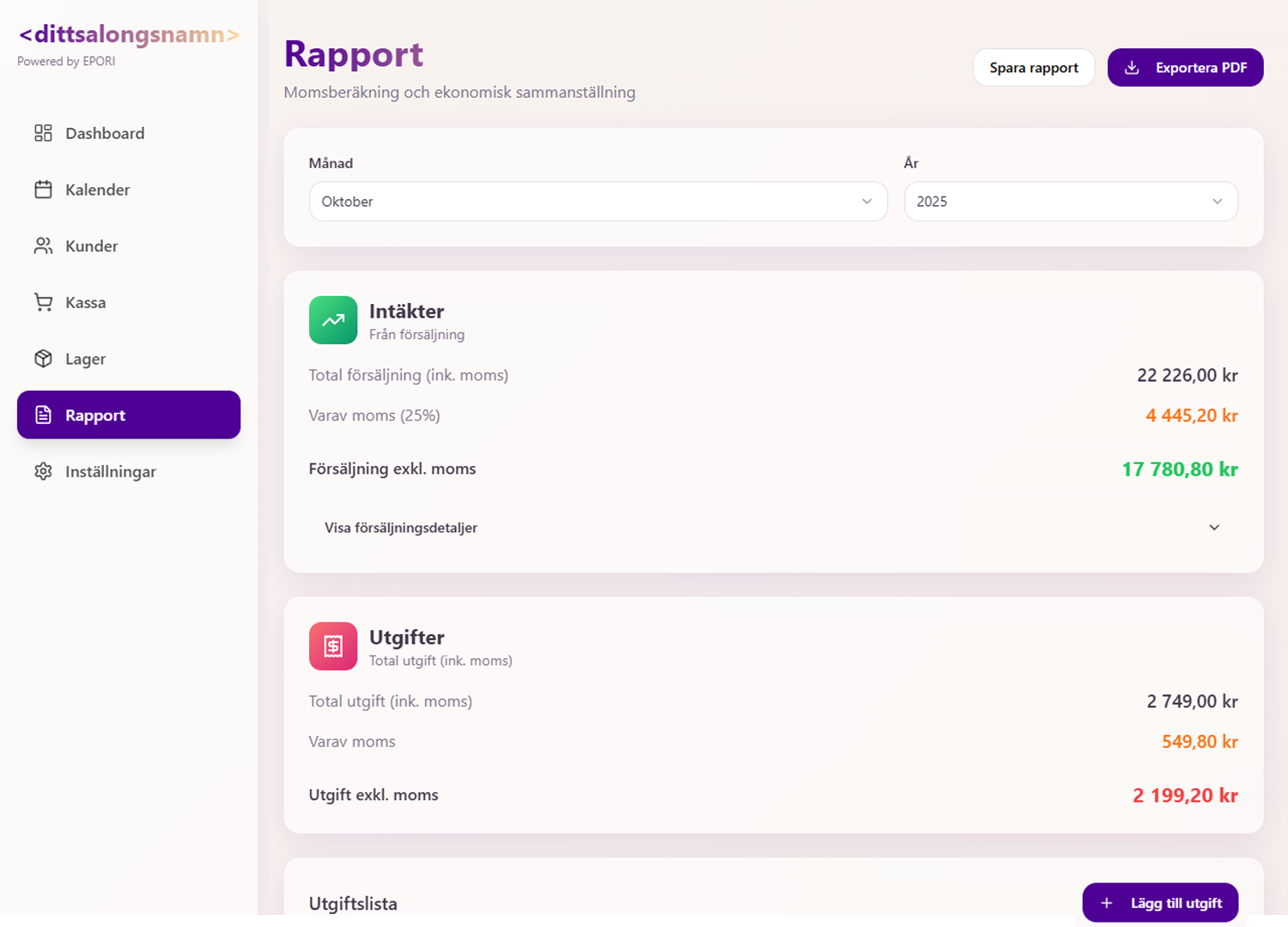Click the Kassa shopping cart icon

click(43, 302)
